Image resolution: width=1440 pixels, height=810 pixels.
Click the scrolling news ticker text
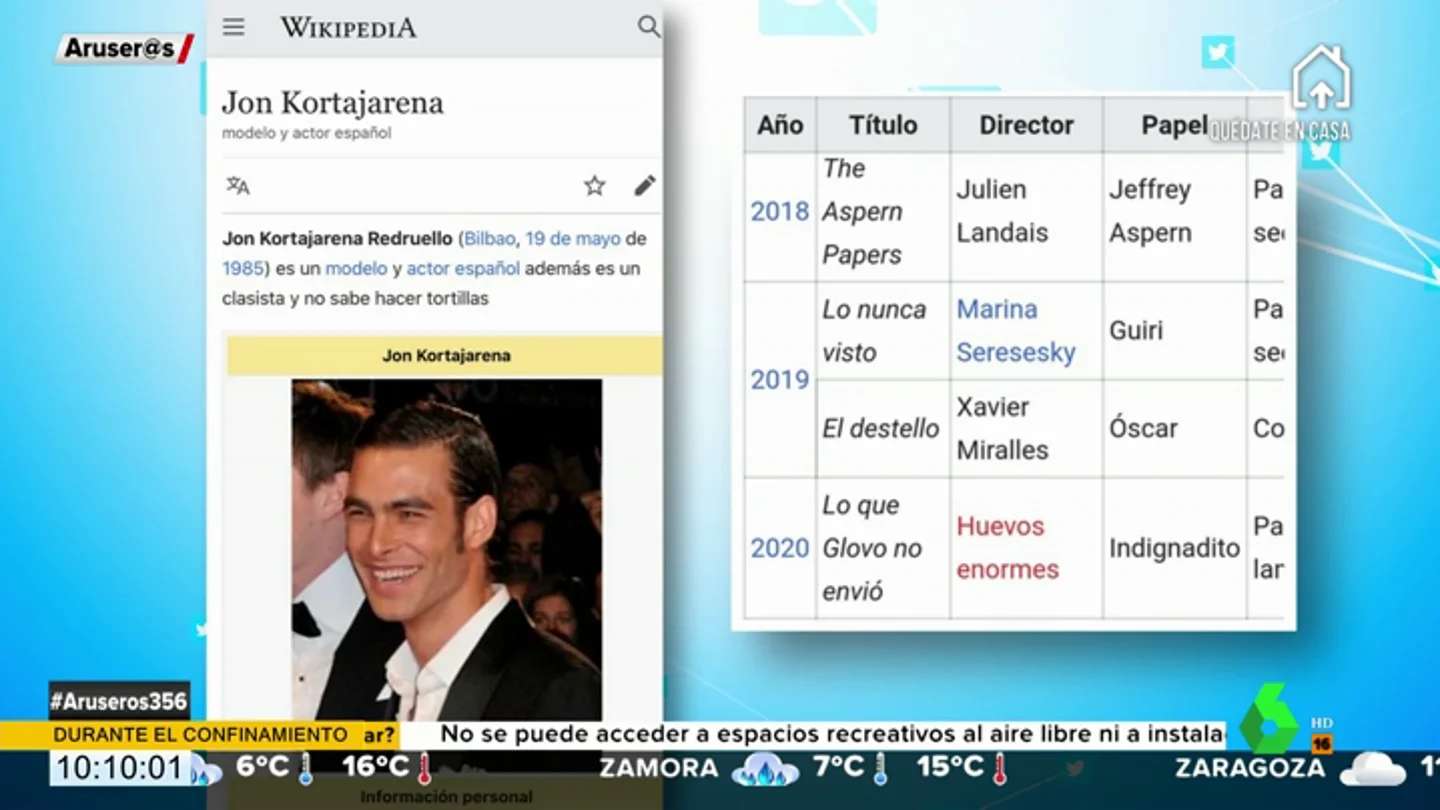(832, 735)
